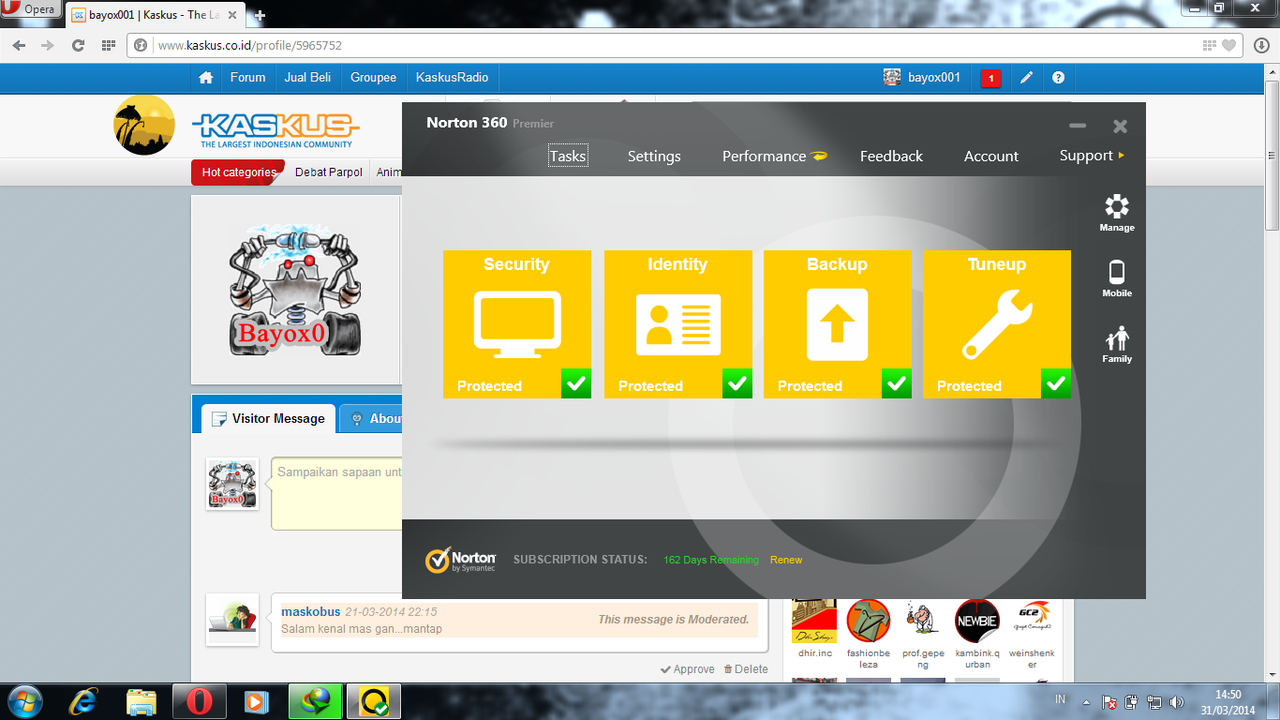The height and width of the screenshot is (720, 1280).
Task: Open Norton Account
Action: coord(991,156)
